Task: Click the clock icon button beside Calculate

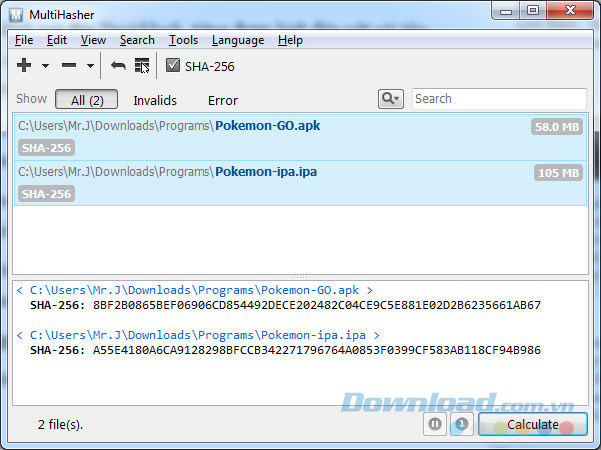Action: pos(461,424)
